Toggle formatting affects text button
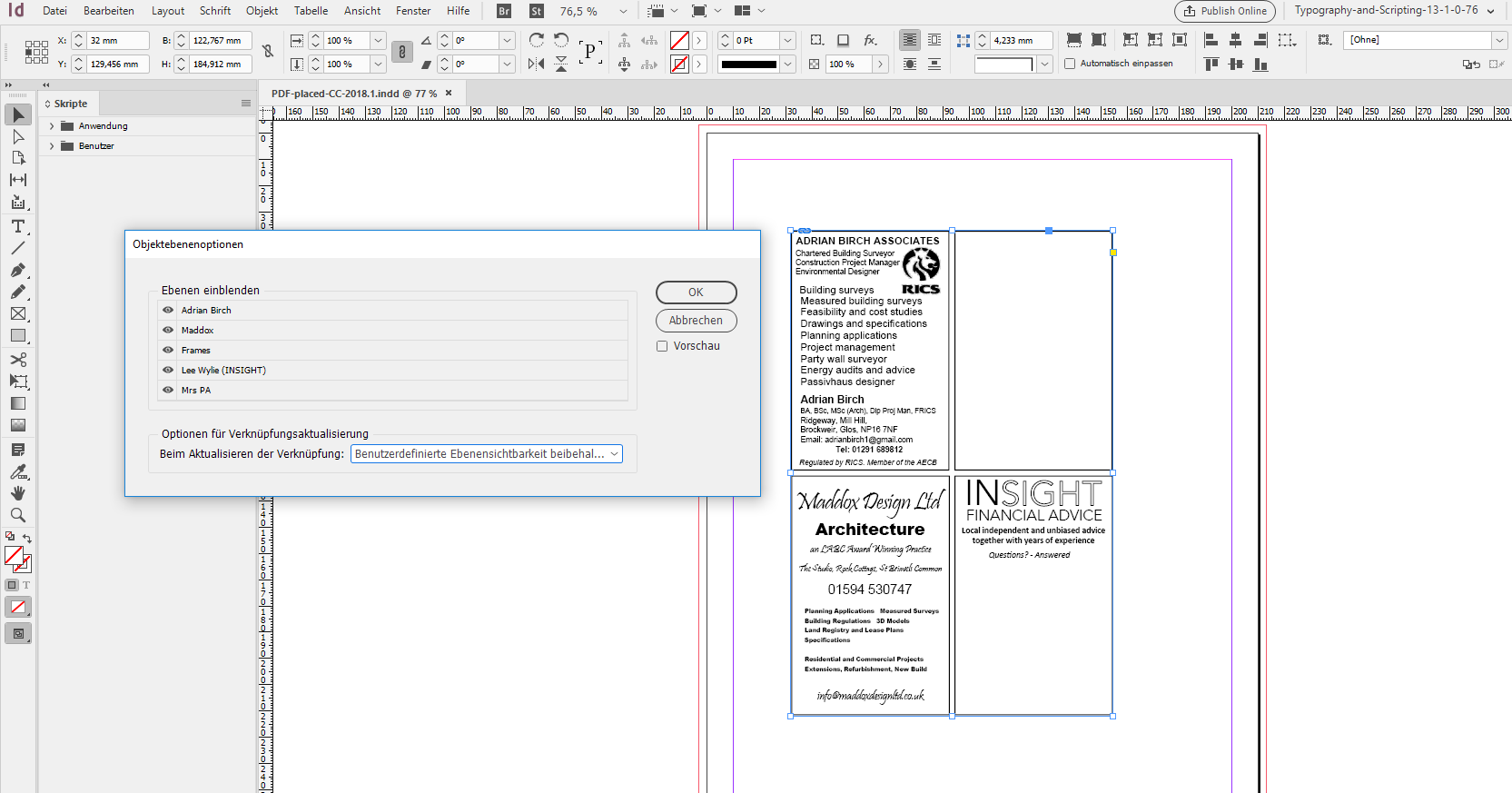The image size is (1512, 793). click(x=26, y=585)
